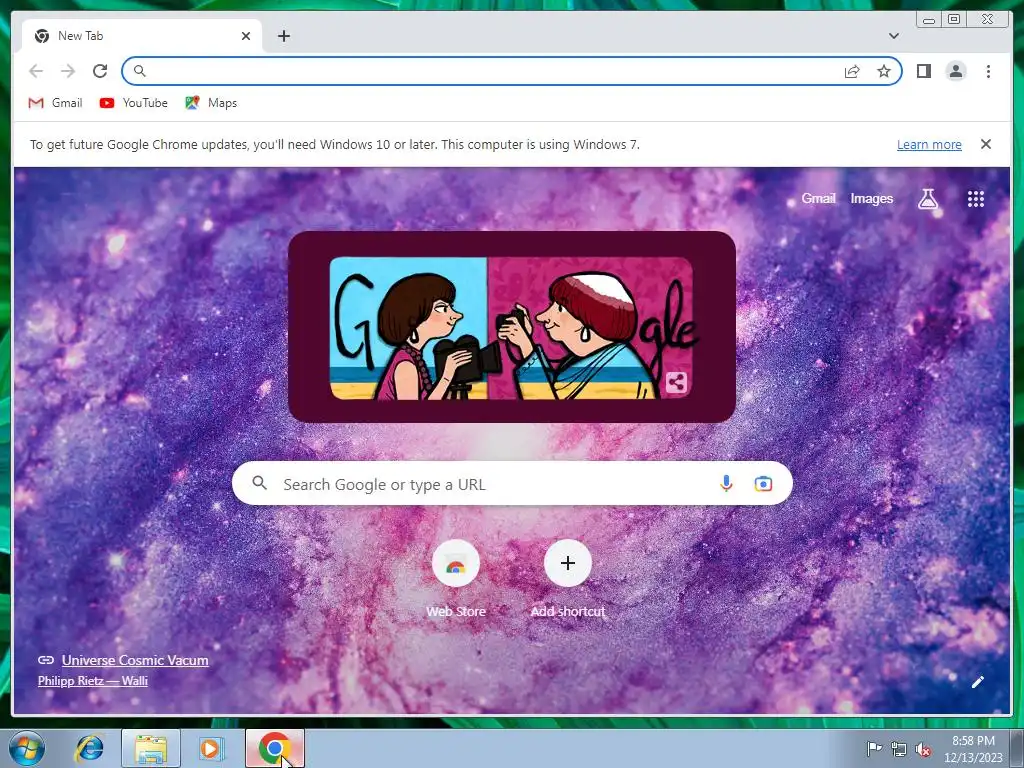The height and width of the screenshot is (768, 1024).
Task: Open the Gmail bookmark
Action: point(56,103)
